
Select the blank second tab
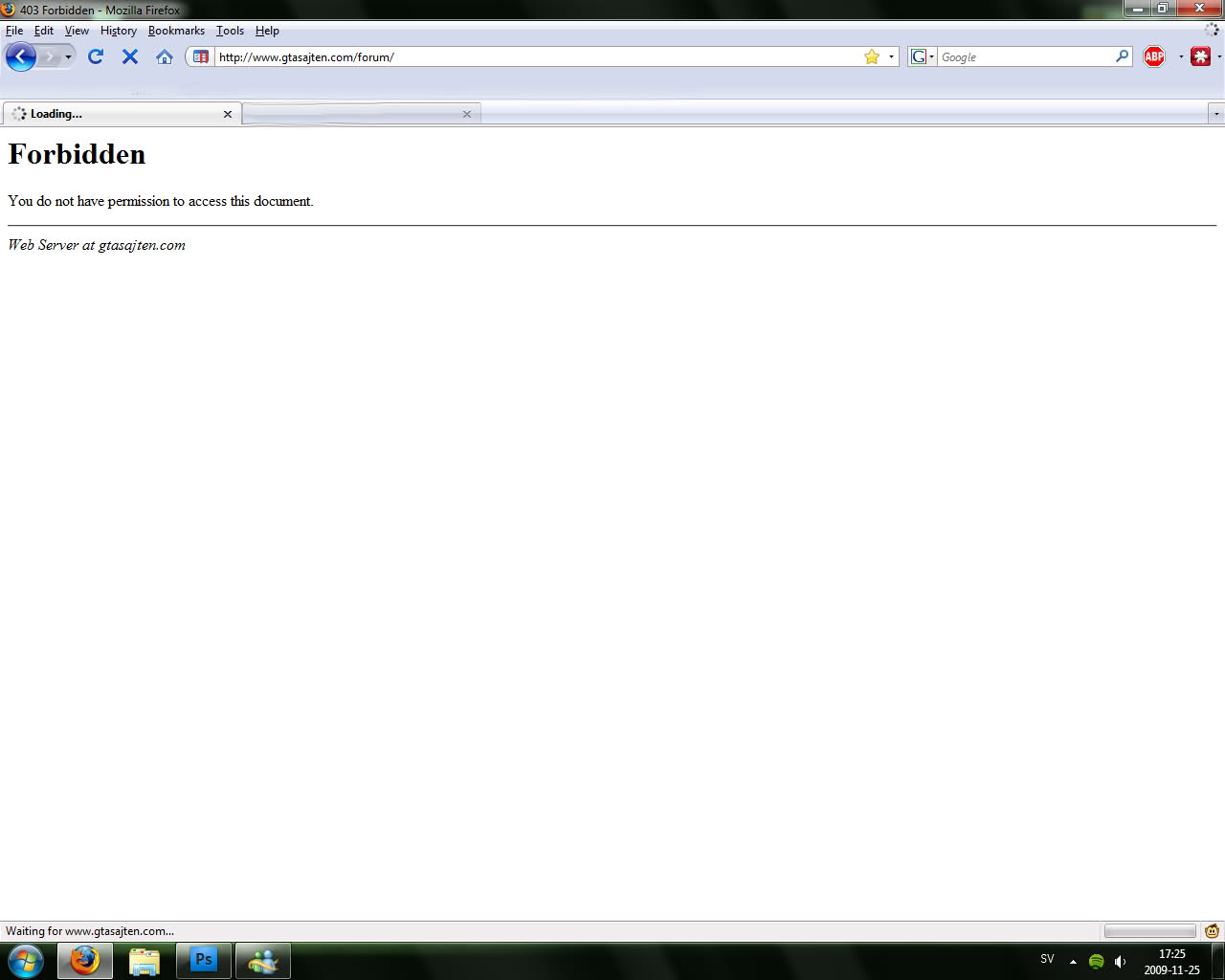coord(362,114)
